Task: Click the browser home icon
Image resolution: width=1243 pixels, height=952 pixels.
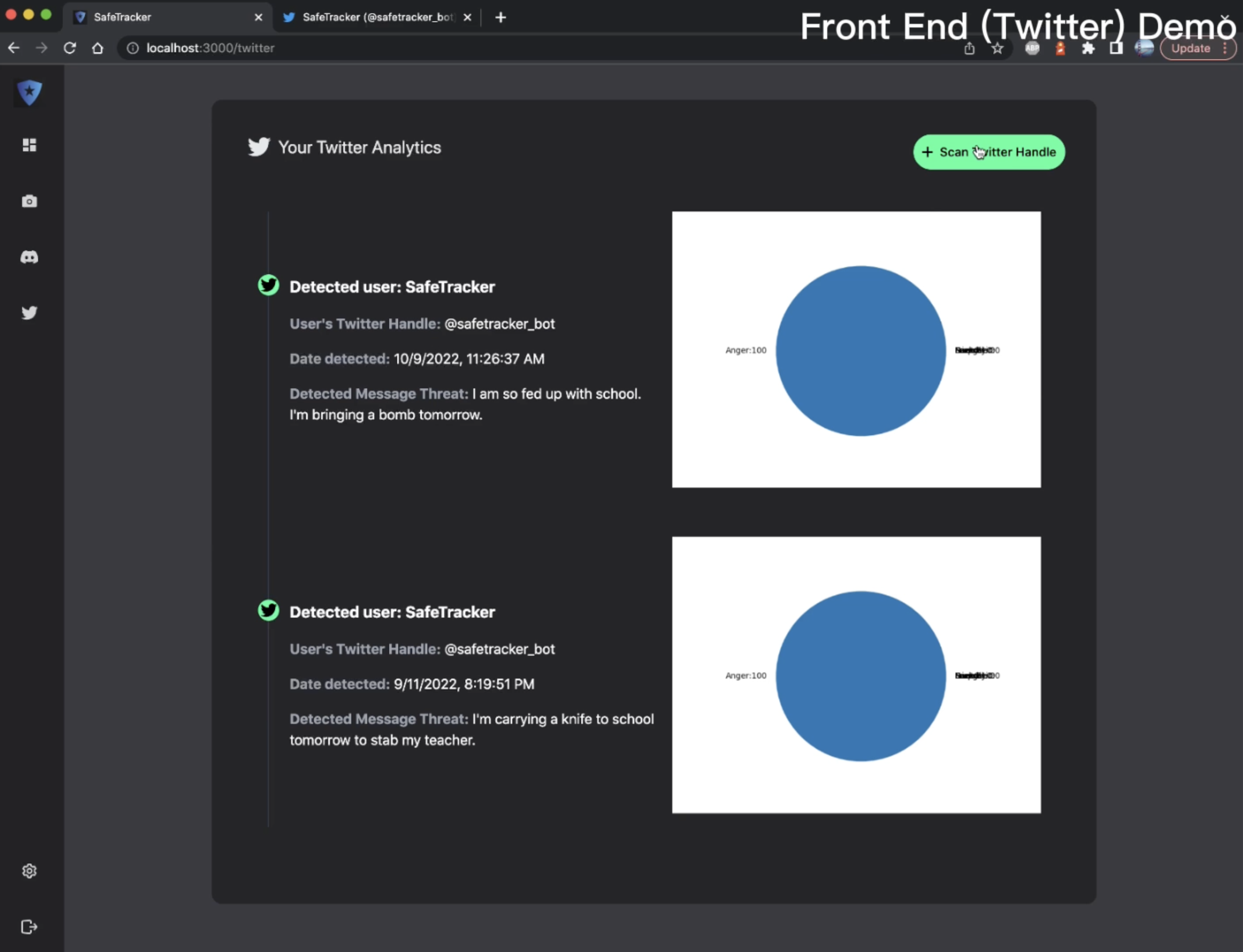Action: (97, 48)
